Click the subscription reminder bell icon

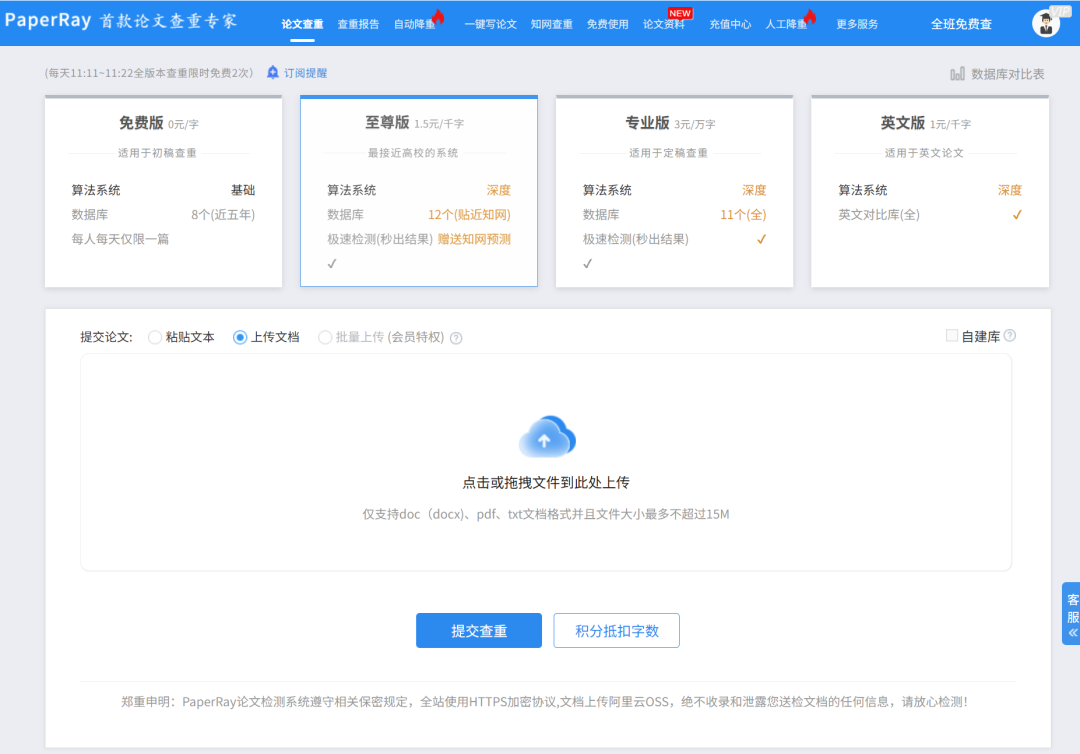point(273,73)
